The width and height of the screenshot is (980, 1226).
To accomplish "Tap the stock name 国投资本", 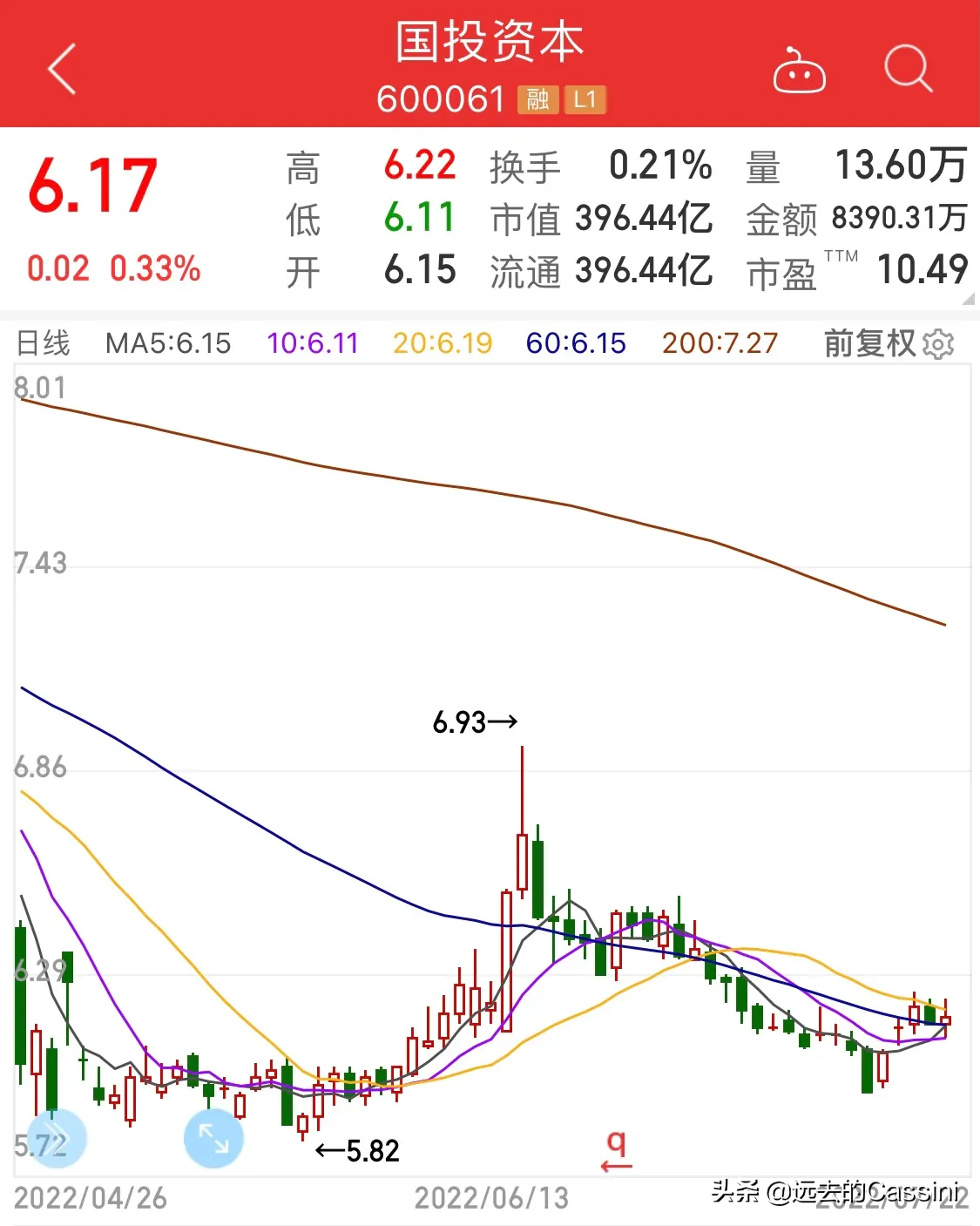I will (x=490, y=42).
